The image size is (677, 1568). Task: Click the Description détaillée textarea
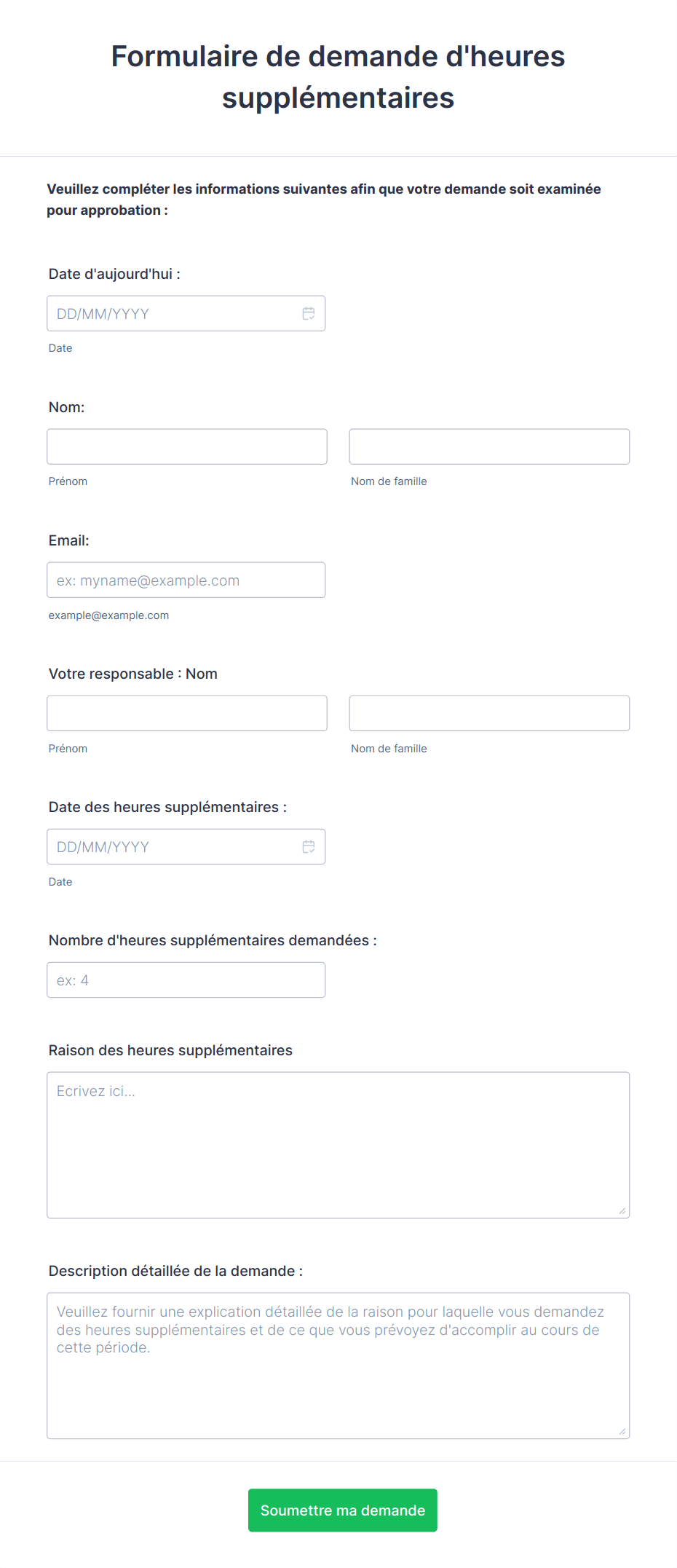click(x=338, y=1366)
